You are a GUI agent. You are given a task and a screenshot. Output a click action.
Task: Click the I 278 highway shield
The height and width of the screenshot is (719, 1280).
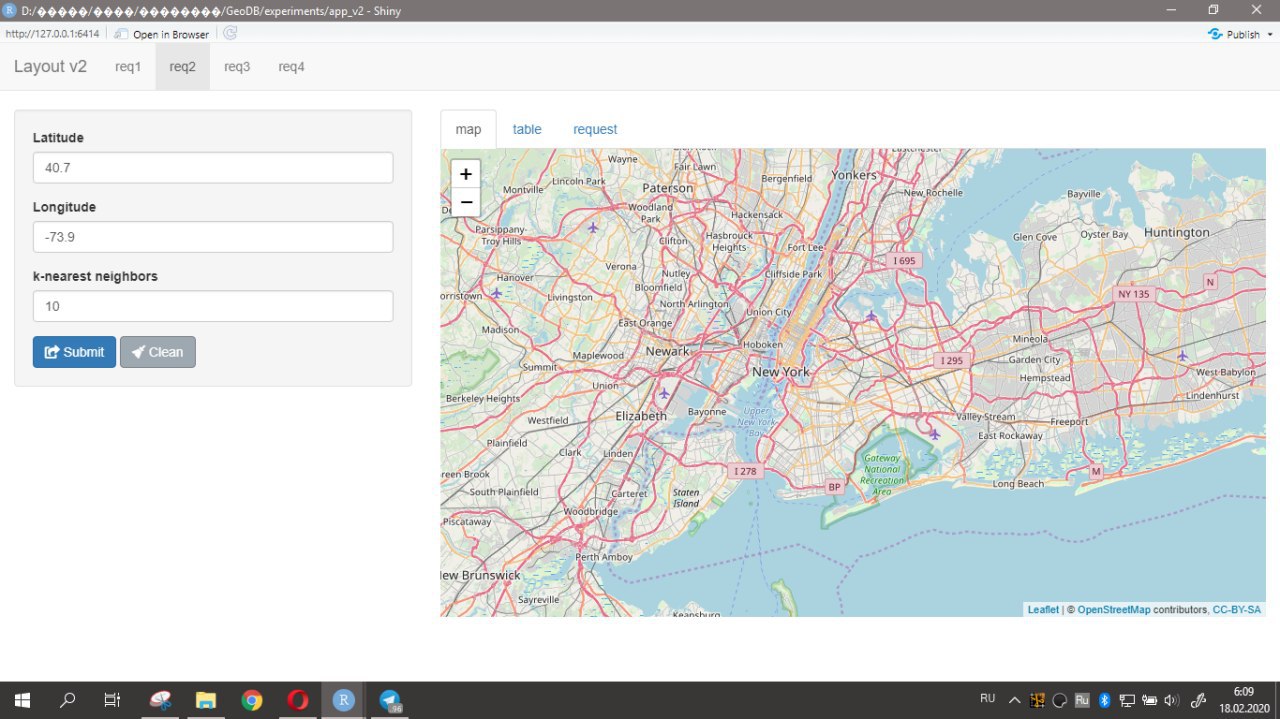click(x=745, y=471)
